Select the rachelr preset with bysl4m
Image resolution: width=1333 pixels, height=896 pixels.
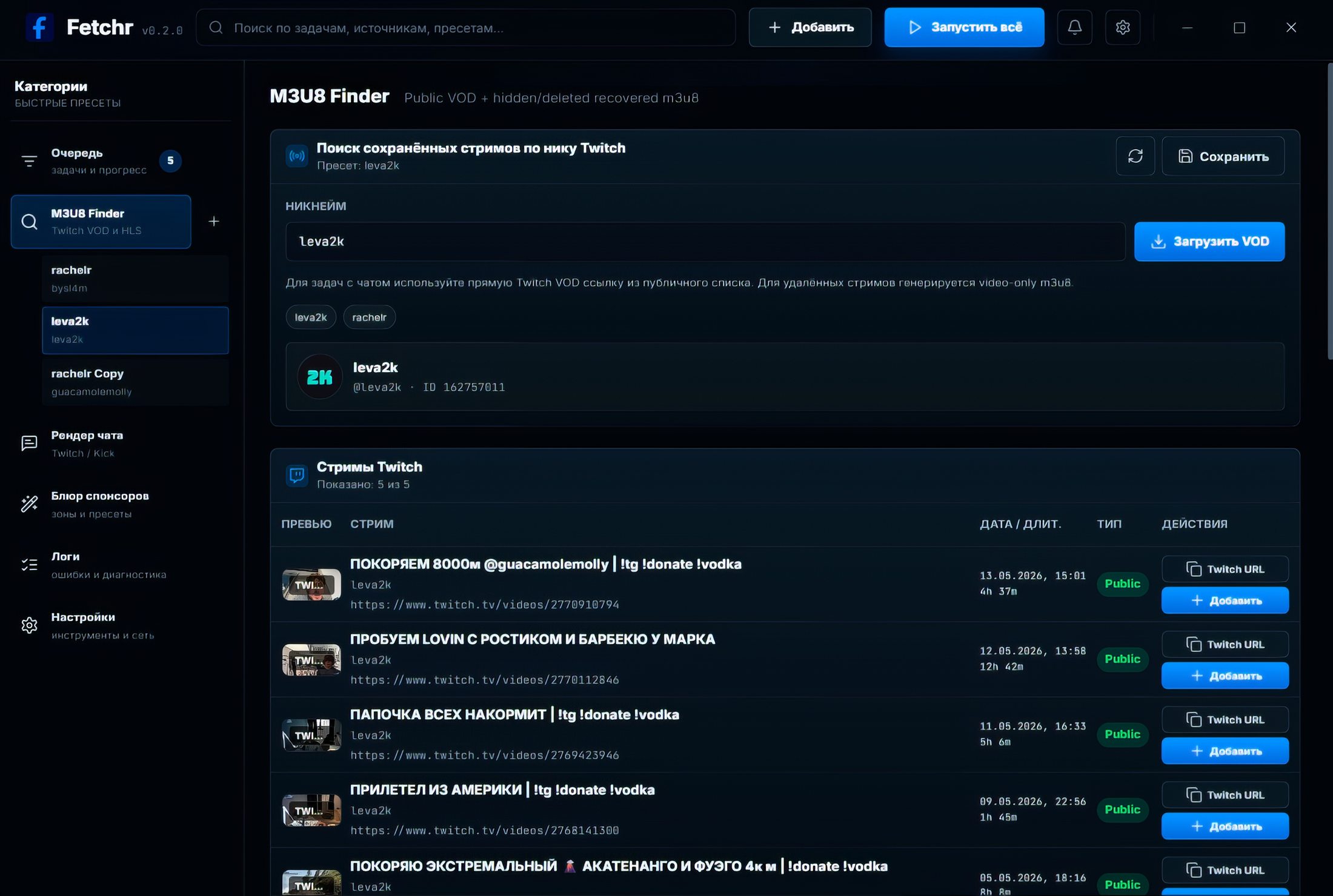pos(135,279)
